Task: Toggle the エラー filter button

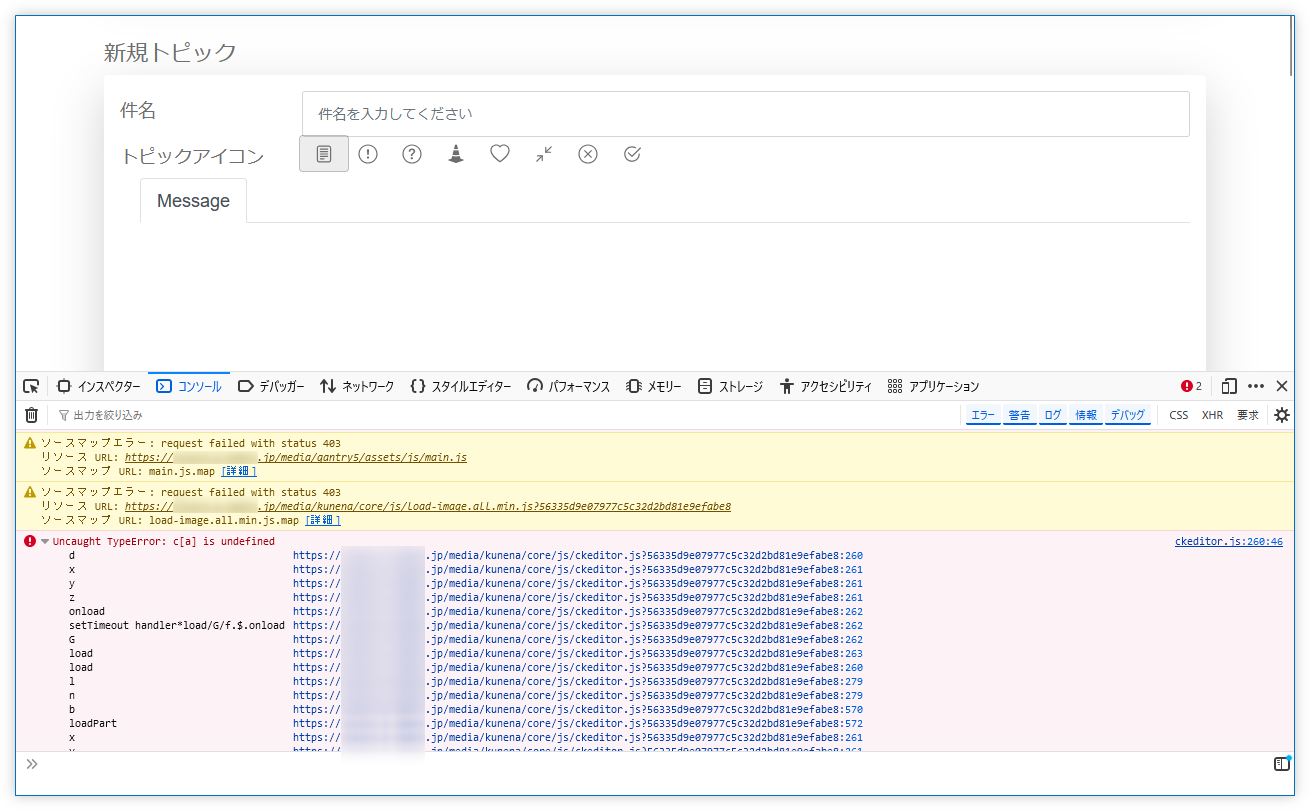Action: [984, 415]
